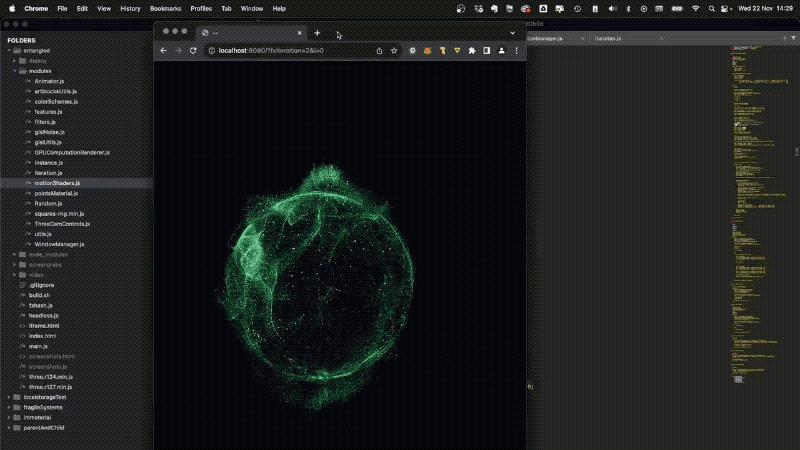Click the date and time clock
800x450 pixels.
pos(765,9)
